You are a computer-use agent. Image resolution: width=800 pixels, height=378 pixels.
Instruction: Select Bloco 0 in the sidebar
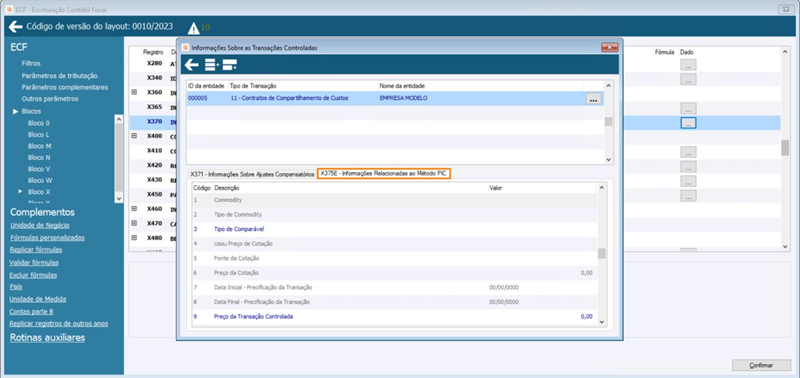[39, 123]
